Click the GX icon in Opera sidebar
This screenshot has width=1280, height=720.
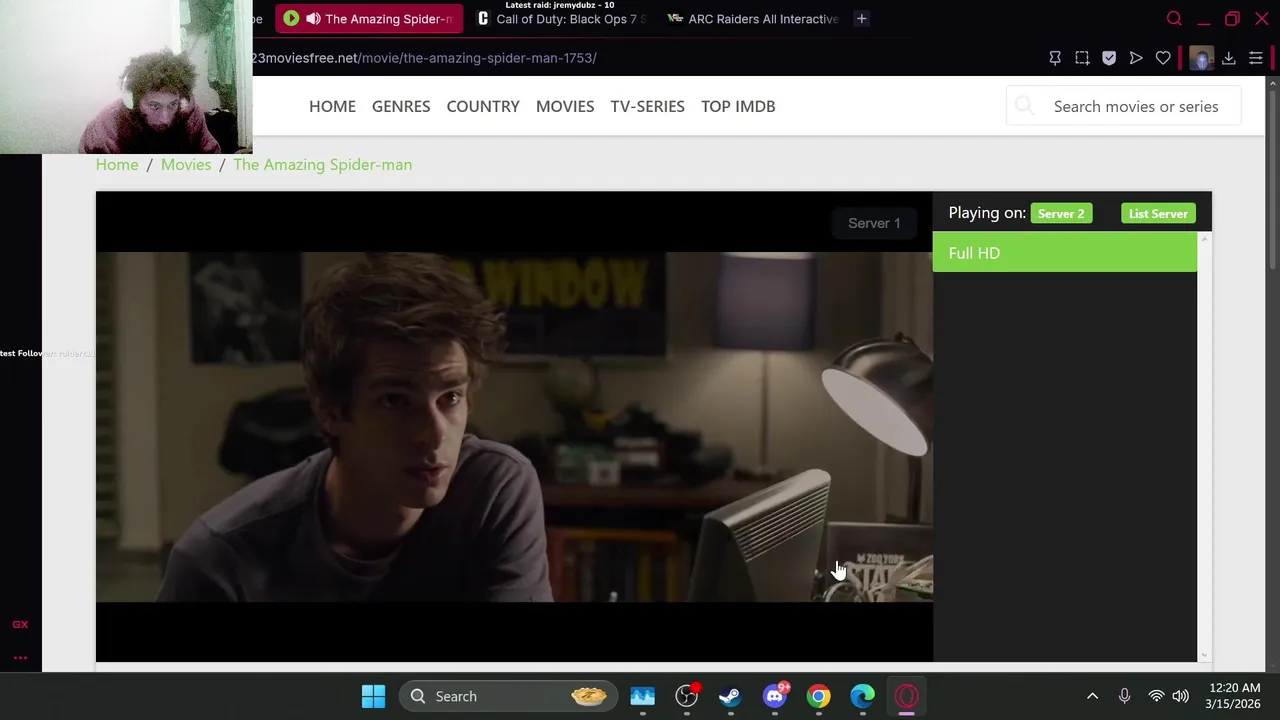click(x=20, y=624)
